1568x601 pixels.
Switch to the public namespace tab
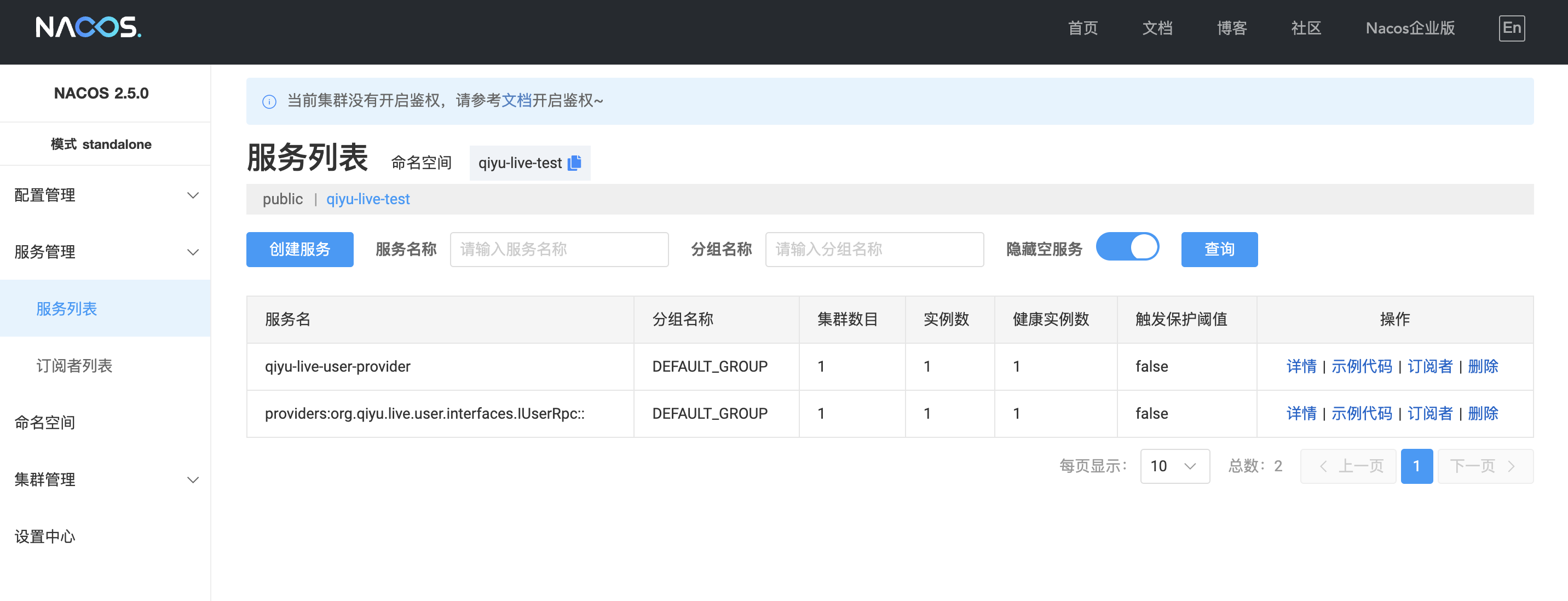point(283,199)
